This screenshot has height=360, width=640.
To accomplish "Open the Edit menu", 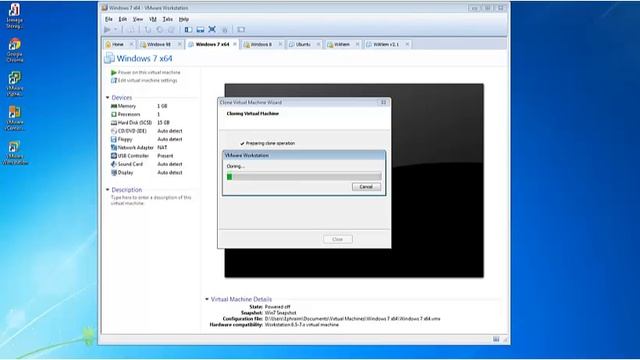I will click(x=122, y=19).
